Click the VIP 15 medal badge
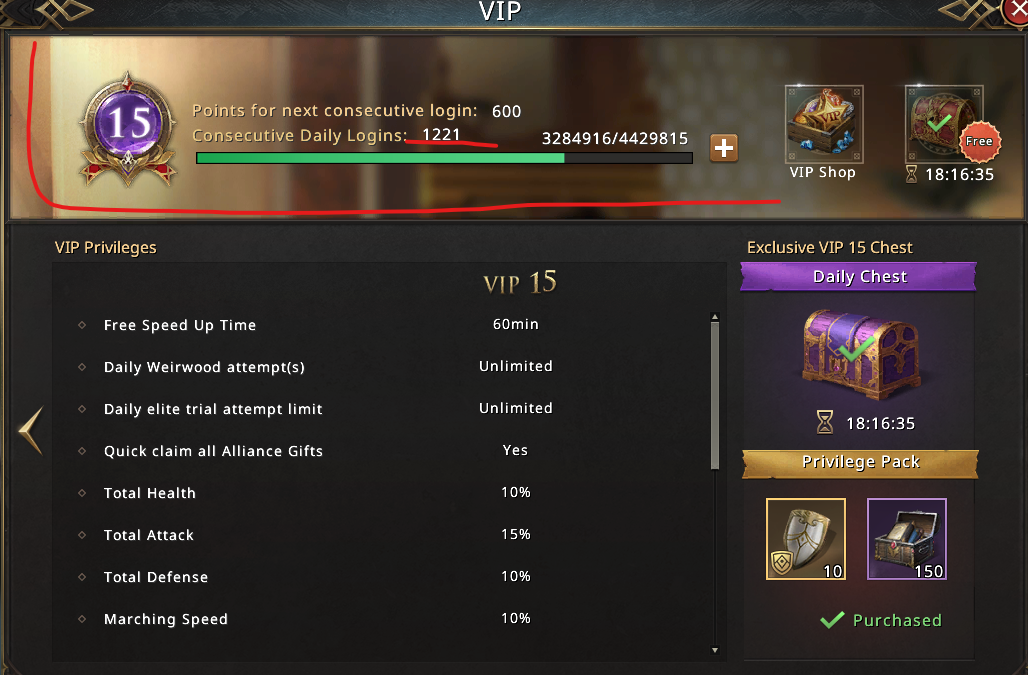The width and height of the screenshot is (1028, 675). pyautogui.click(x=128, y=129)
